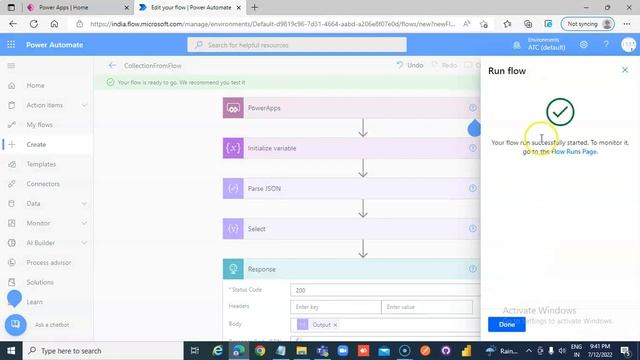Open the Data section in the sidebar
This screenshot has height=360, width=640.
click(33, 203)
